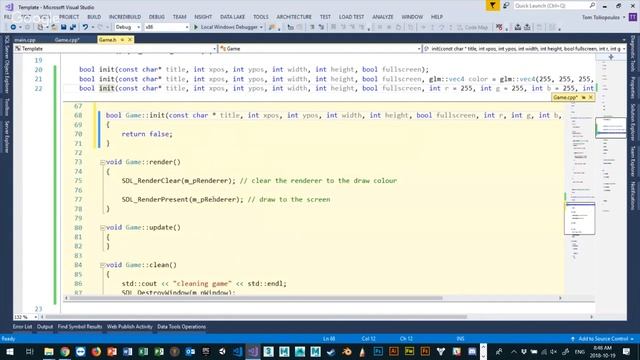
Task: Collapse the Game::update function
Action: [x=102, y=228]
